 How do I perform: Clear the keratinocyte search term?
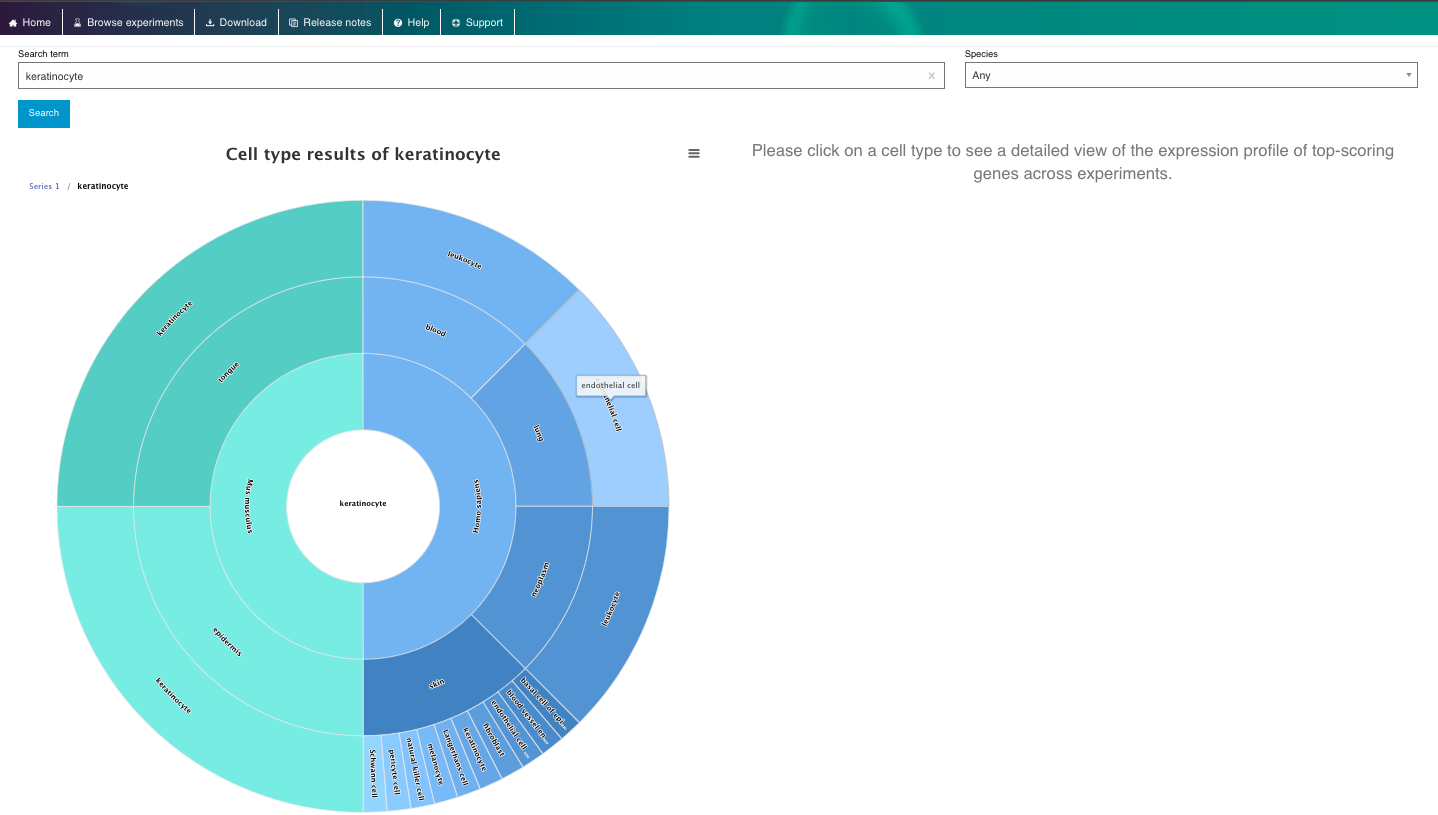click(x=931, y=76)
